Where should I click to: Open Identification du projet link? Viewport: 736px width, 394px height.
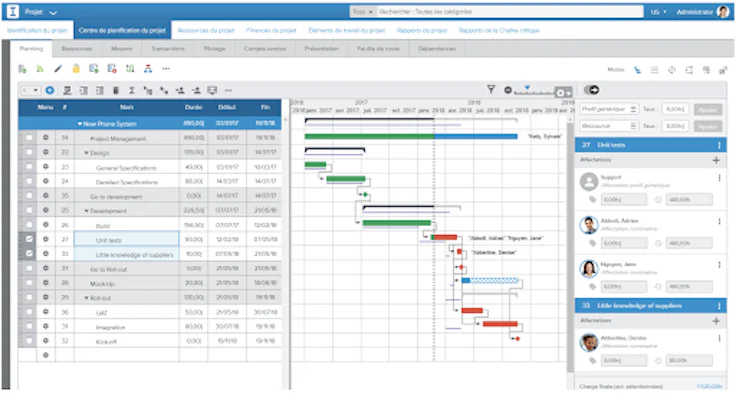(x=38, y=31)
